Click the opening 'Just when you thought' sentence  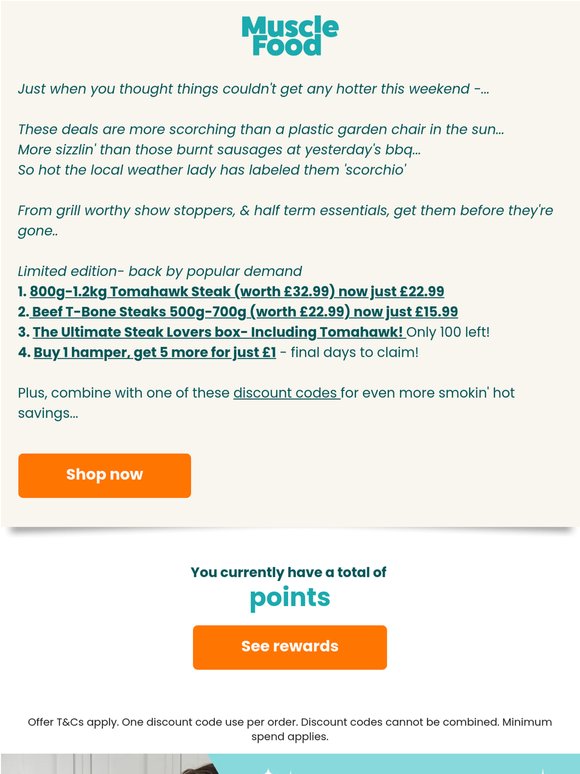click(x=253, y=89)
